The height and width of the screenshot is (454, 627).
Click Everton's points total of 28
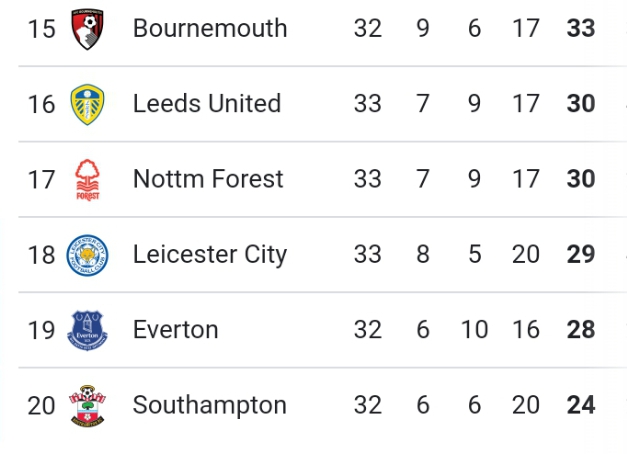pos(581,330)
